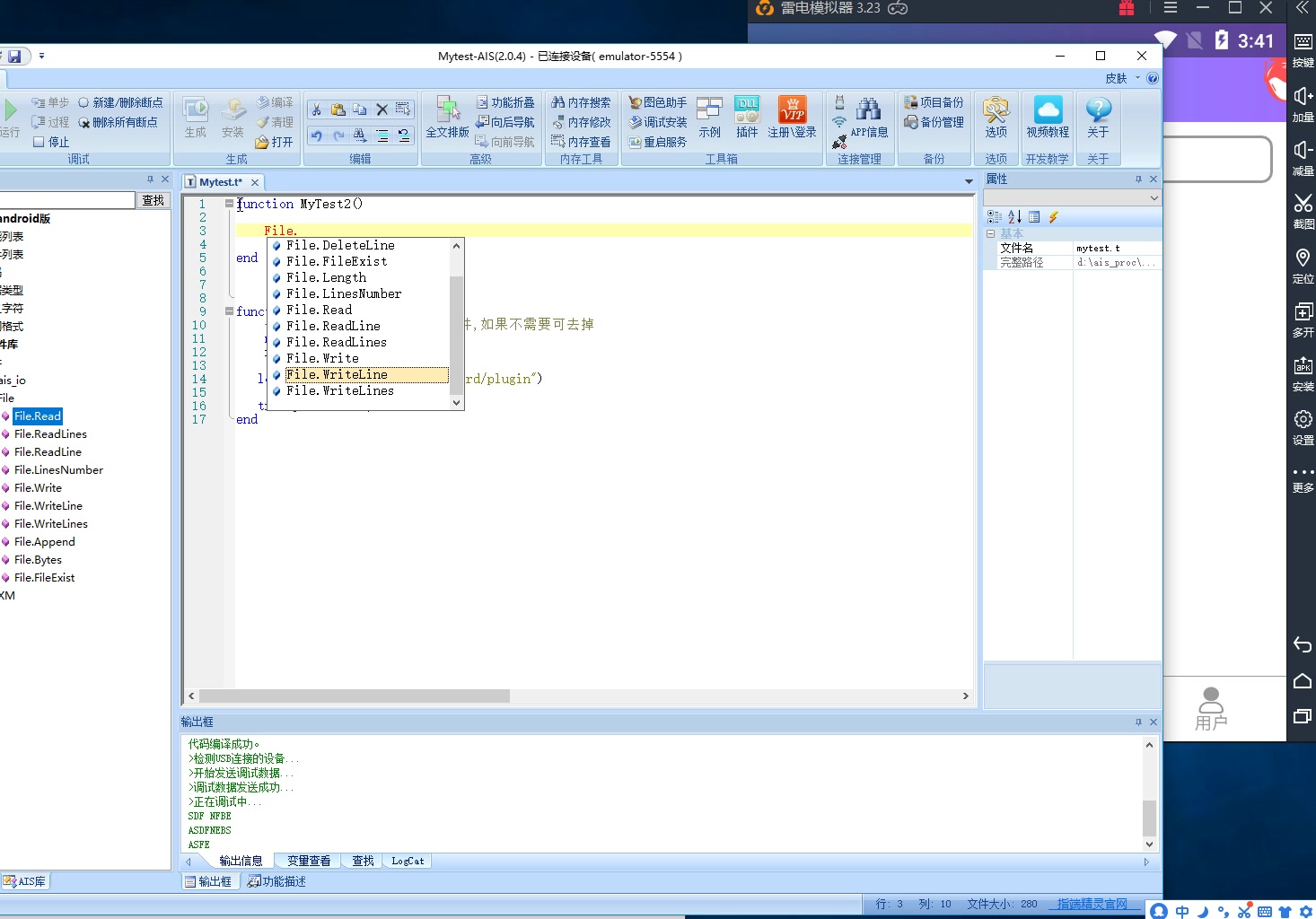Open 图色助手 color helper tool
This screenshot has width=1316, height=919.
(658, 102)
